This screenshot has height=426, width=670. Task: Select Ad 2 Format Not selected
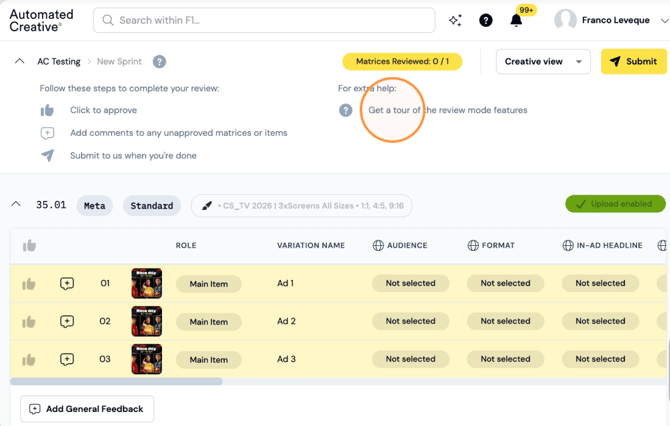pyautogui.click(x=505, y=321)
